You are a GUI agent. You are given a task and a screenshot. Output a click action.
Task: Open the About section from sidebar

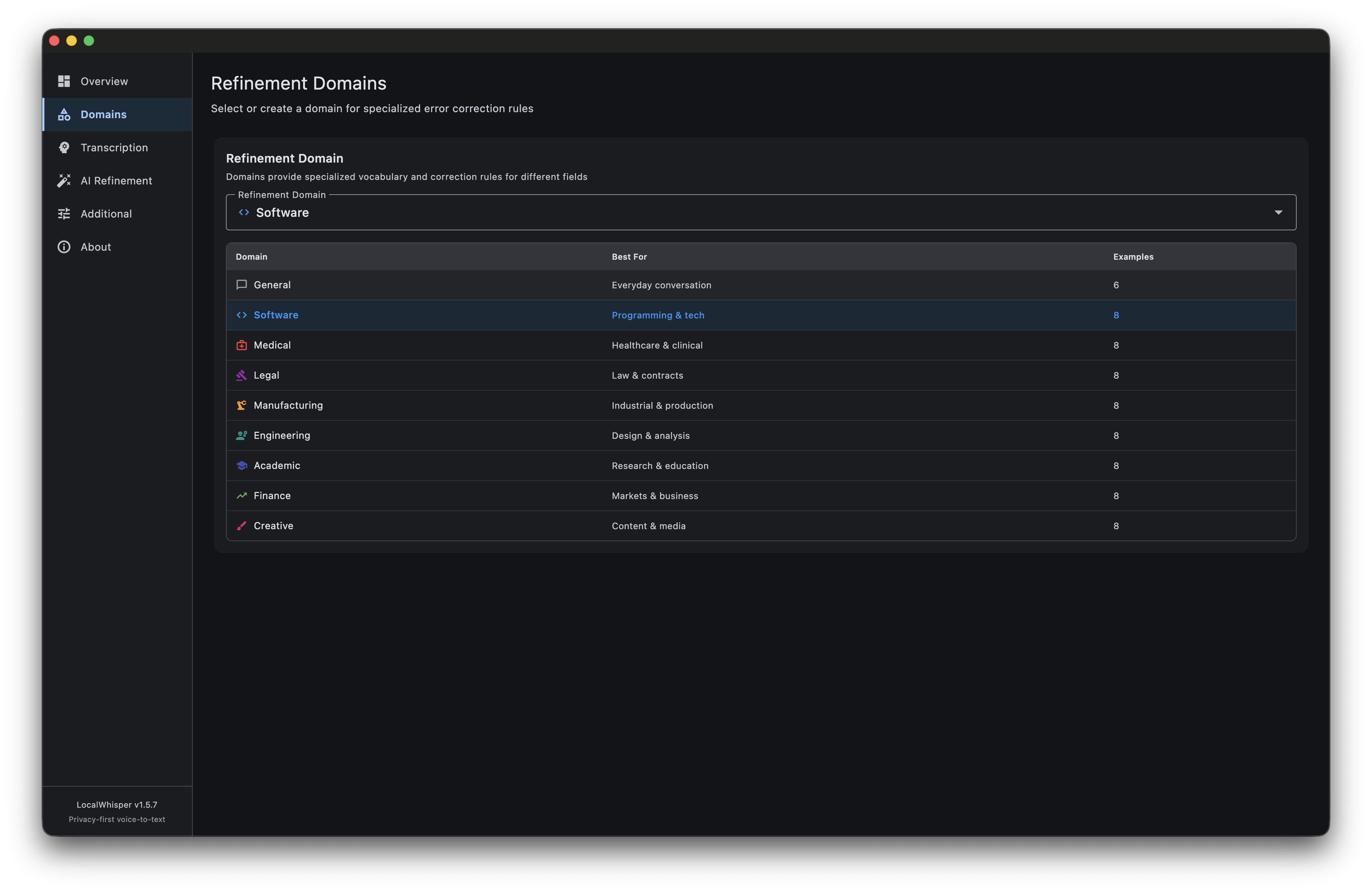coord(96,247)
